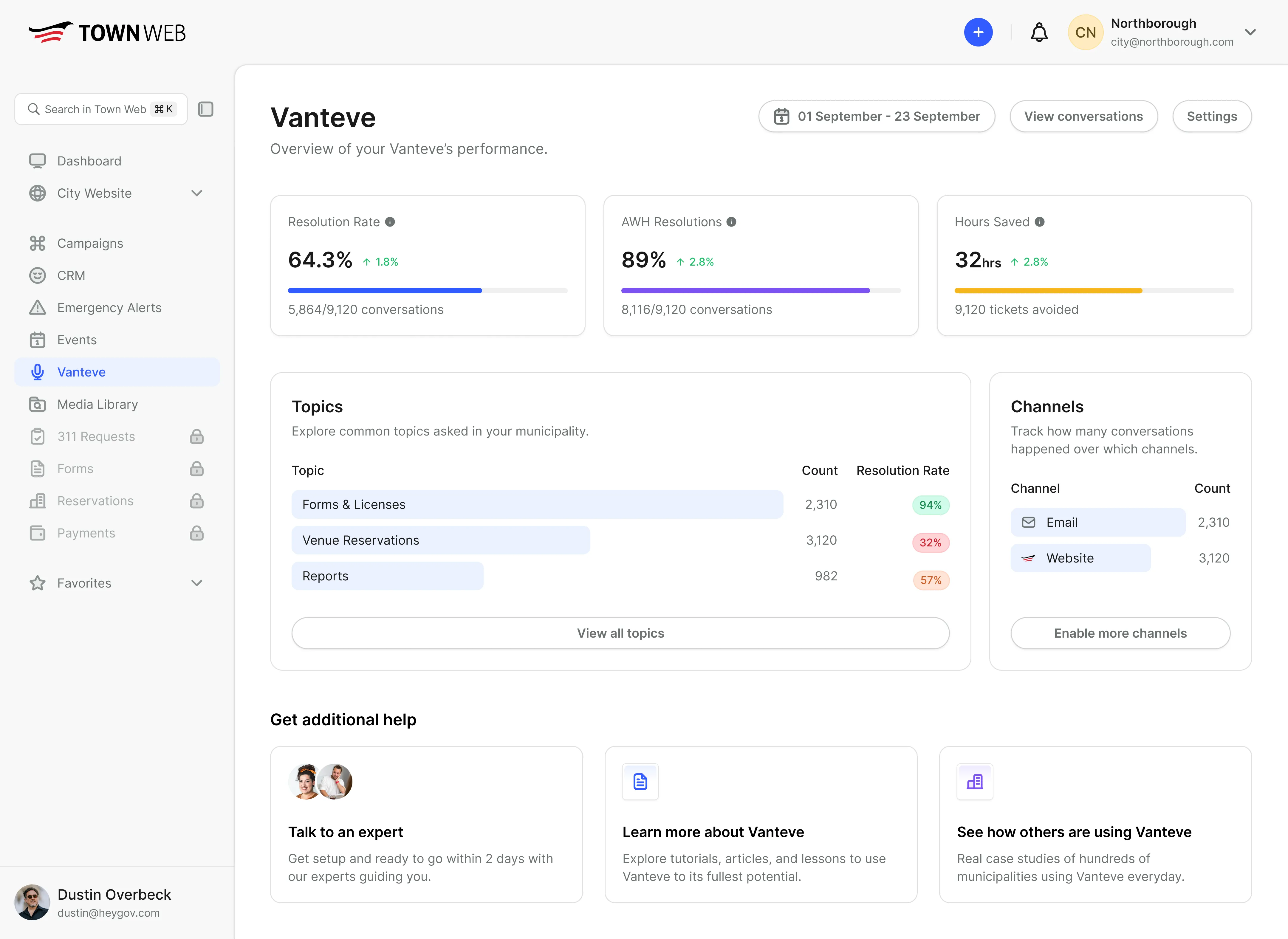Click View all topics button

pyautogui.click(x=620, y=633)
